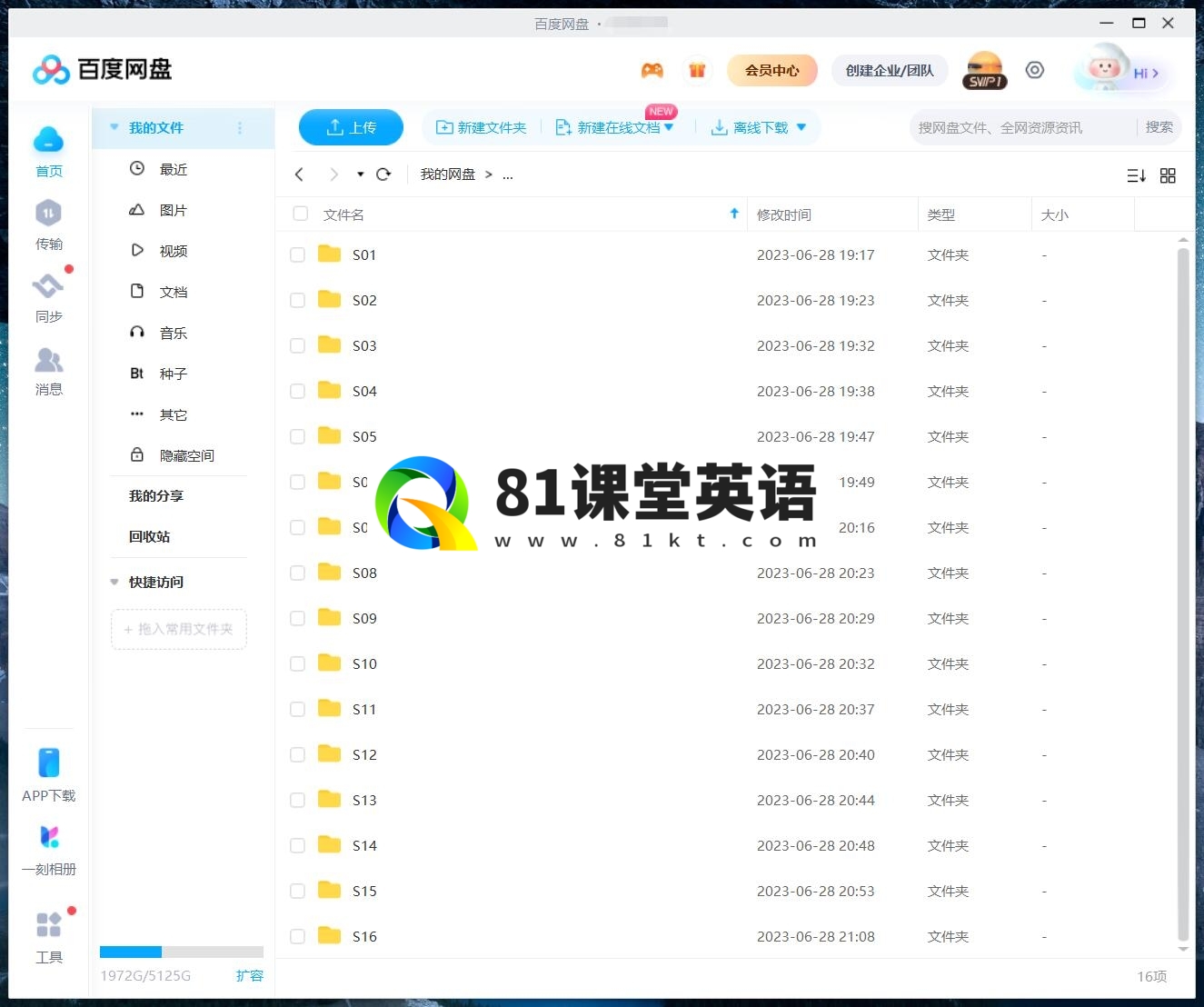Image resolution: width=1204 pixels, height=1007 pixels.
Task: Focus the 搜网盘文件 search field
Action: pyautogui.click(x=1022, y=127)
